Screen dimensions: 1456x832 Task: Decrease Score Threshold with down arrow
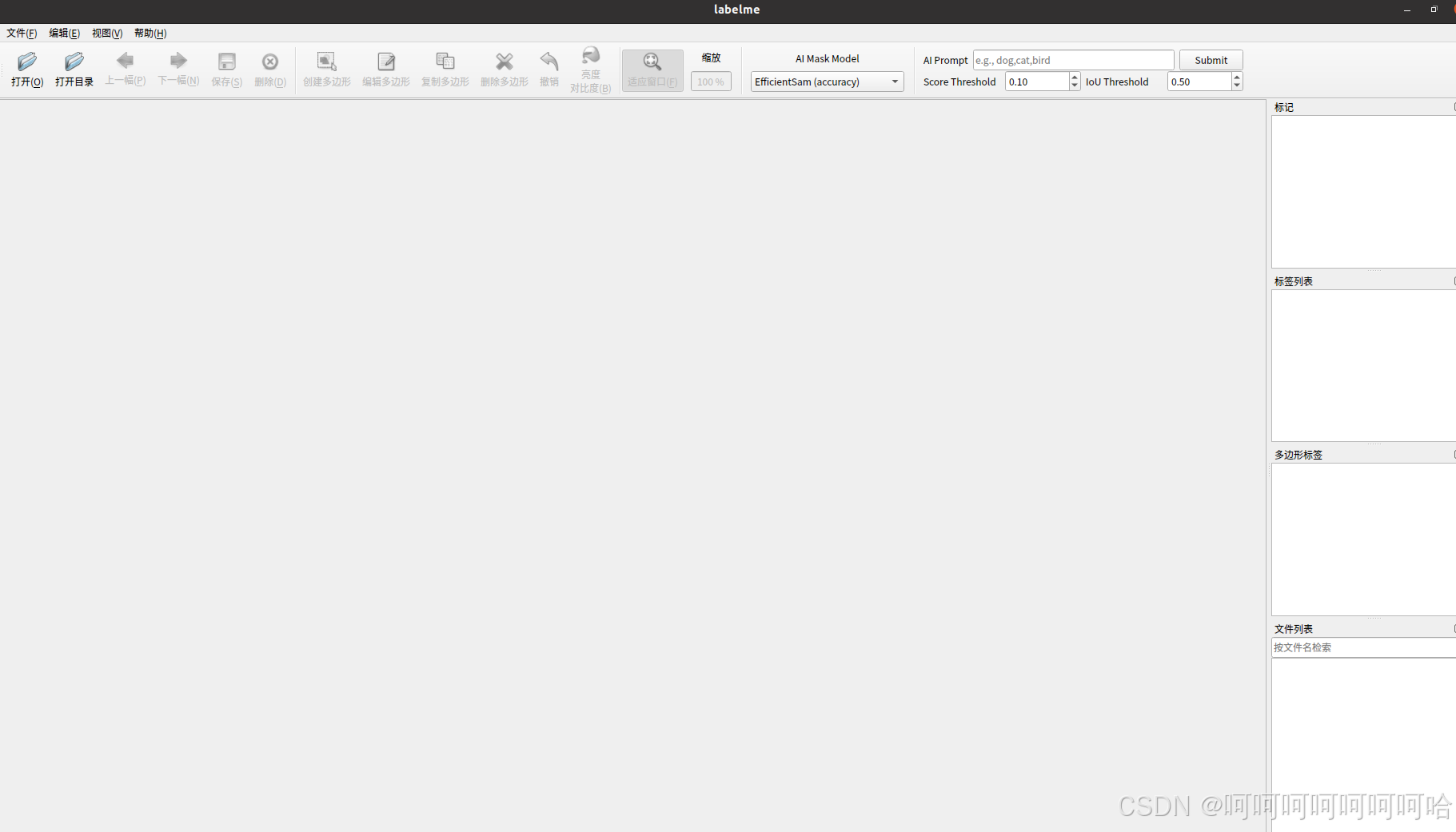point(1075,86)
